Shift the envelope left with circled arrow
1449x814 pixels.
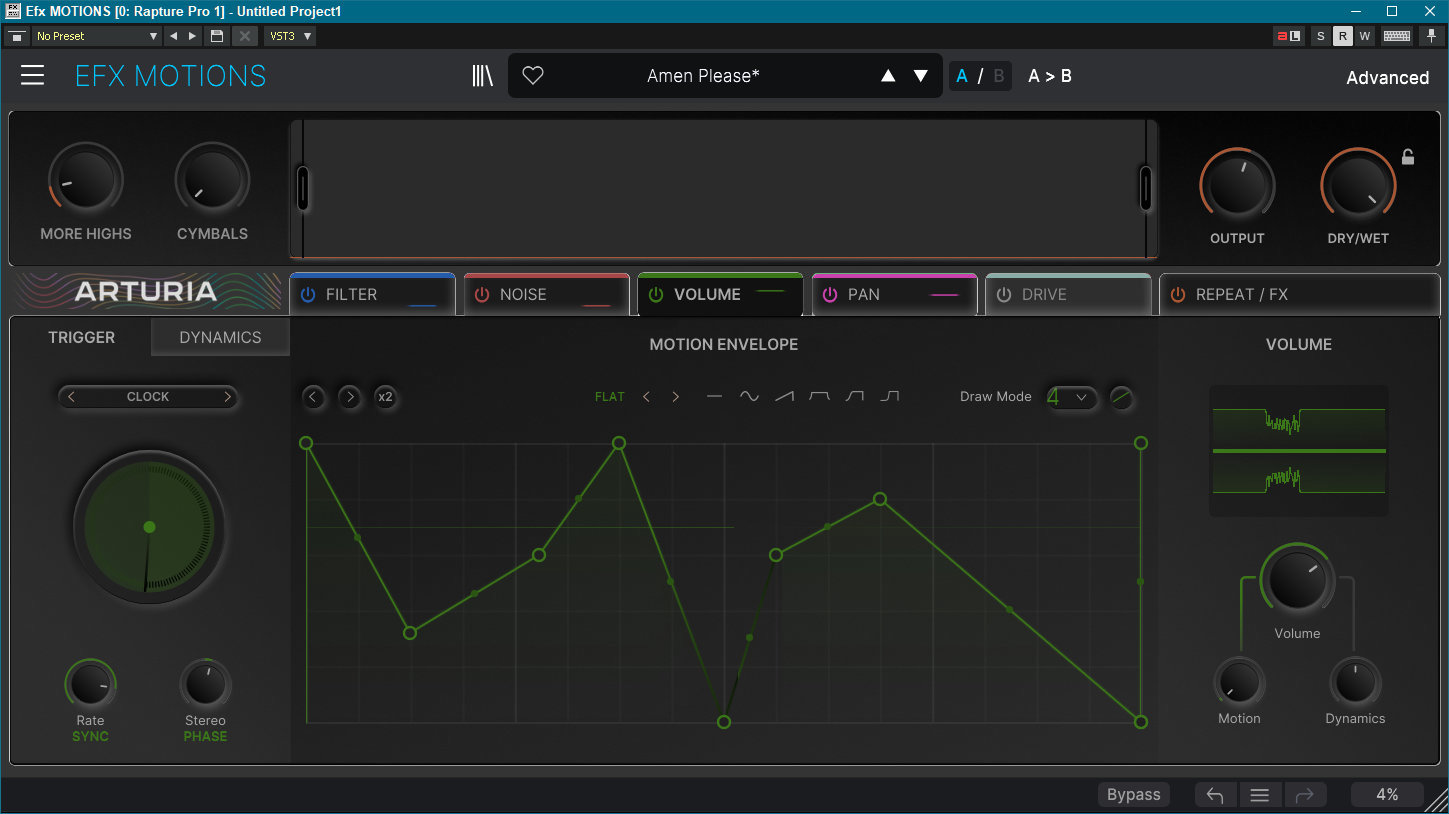coord(314,397)
